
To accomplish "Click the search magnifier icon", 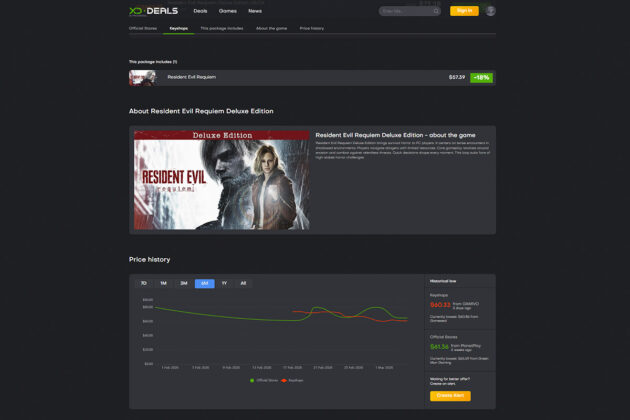I will [436, 11].
